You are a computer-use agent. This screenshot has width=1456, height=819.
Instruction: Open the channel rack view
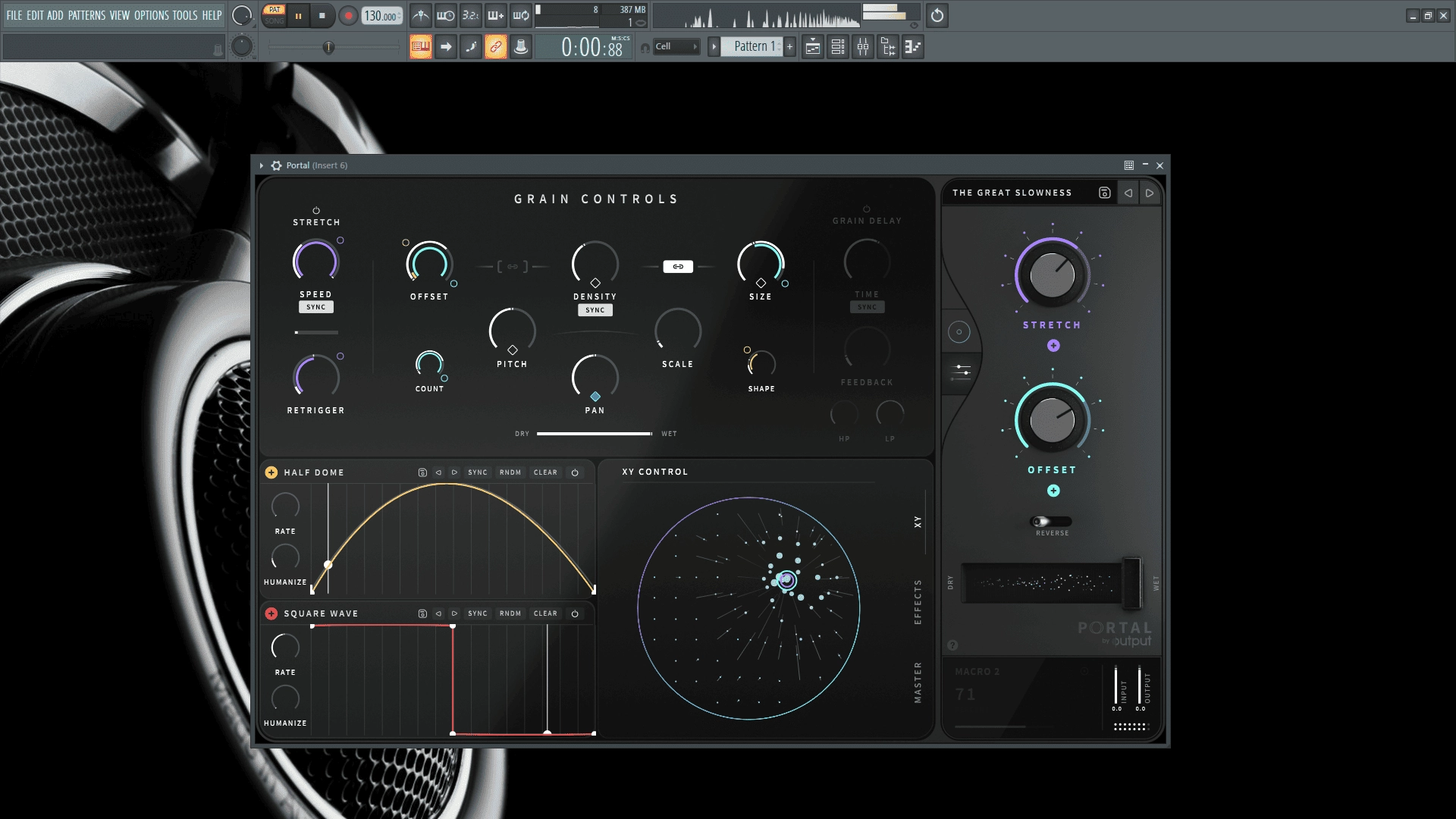(838, 47)
